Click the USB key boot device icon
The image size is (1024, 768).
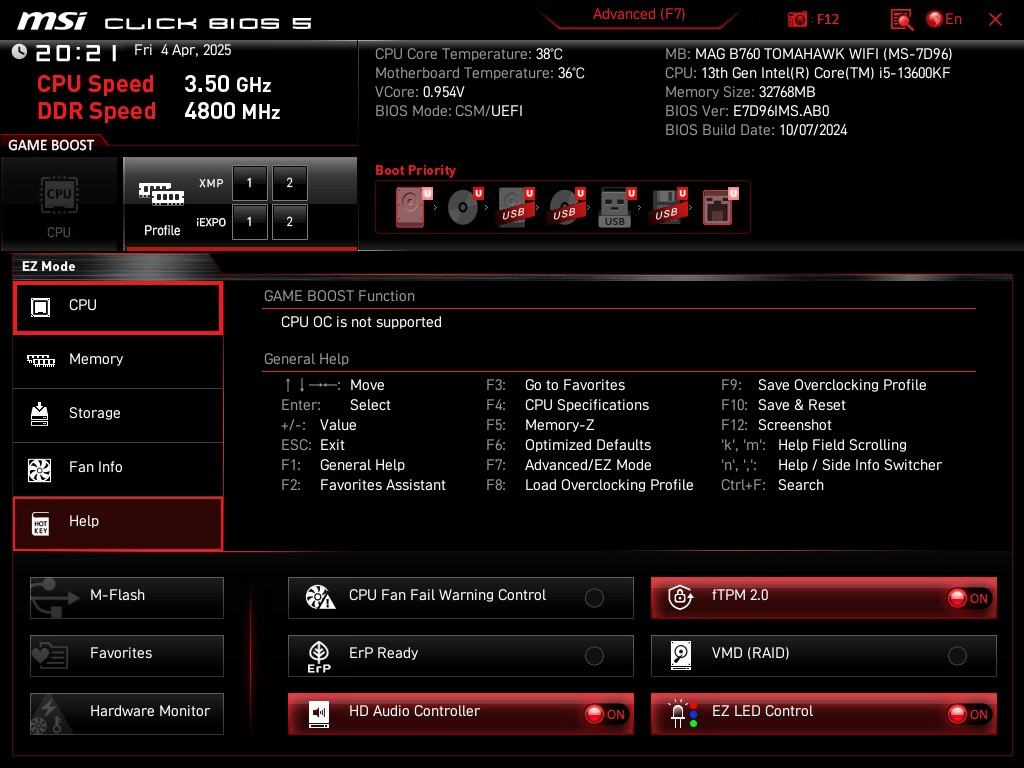tap(615, 207)
